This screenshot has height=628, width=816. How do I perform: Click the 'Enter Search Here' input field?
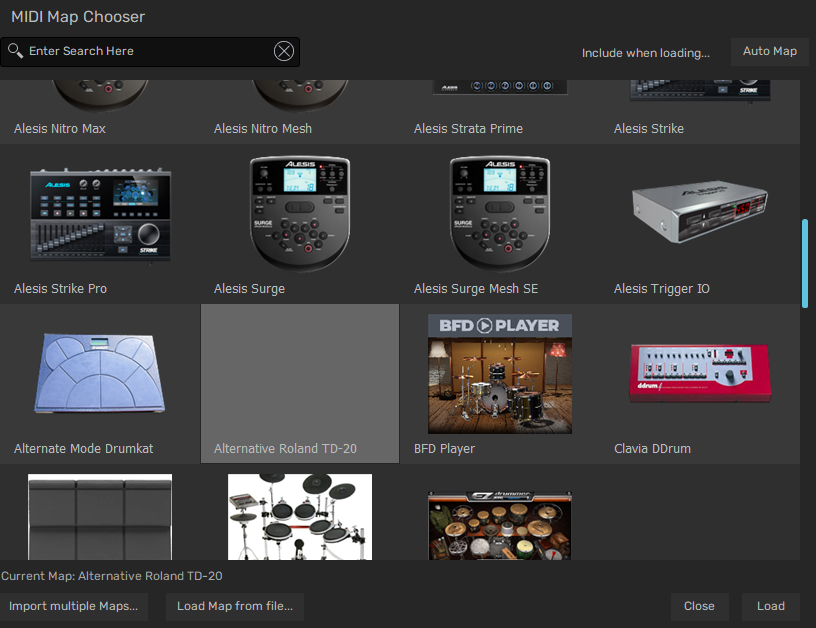pyautogui.click(x=150, y=52)
